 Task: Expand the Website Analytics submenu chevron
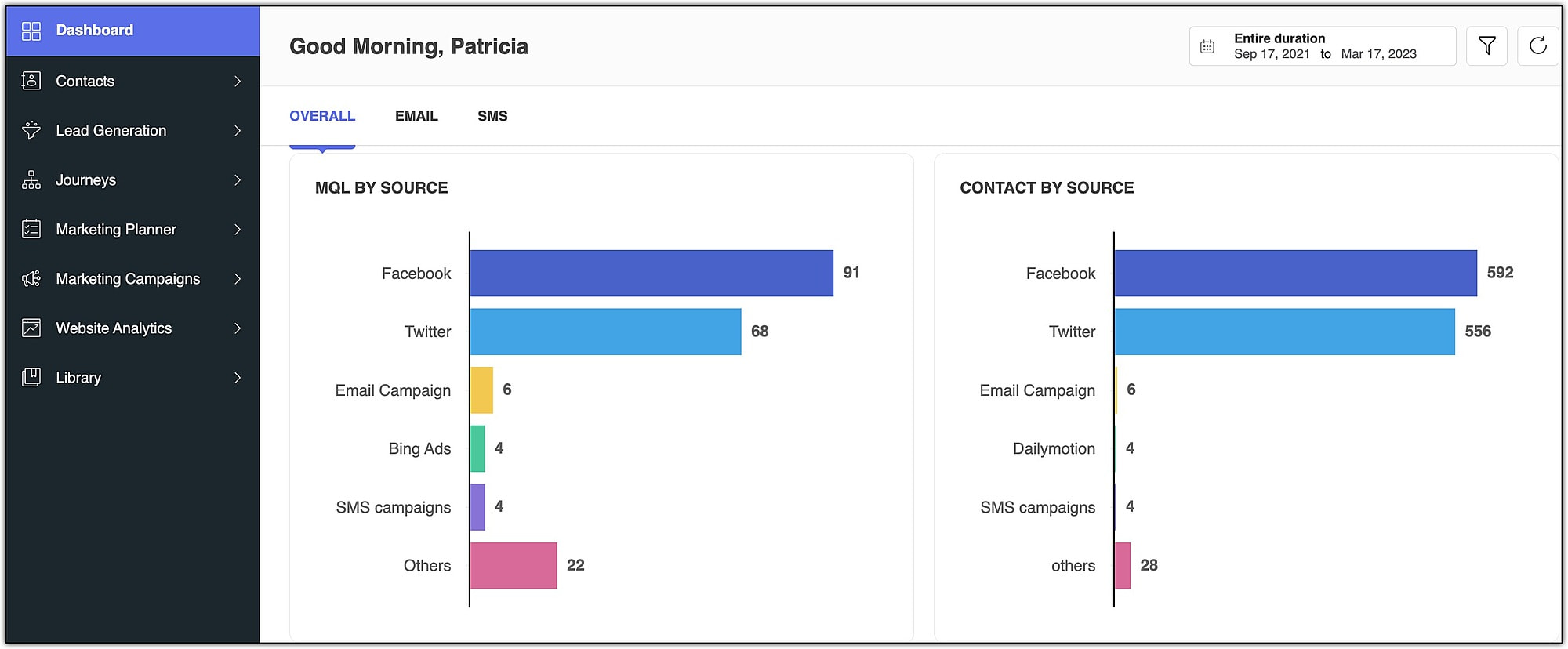click(x=238, y=328)
